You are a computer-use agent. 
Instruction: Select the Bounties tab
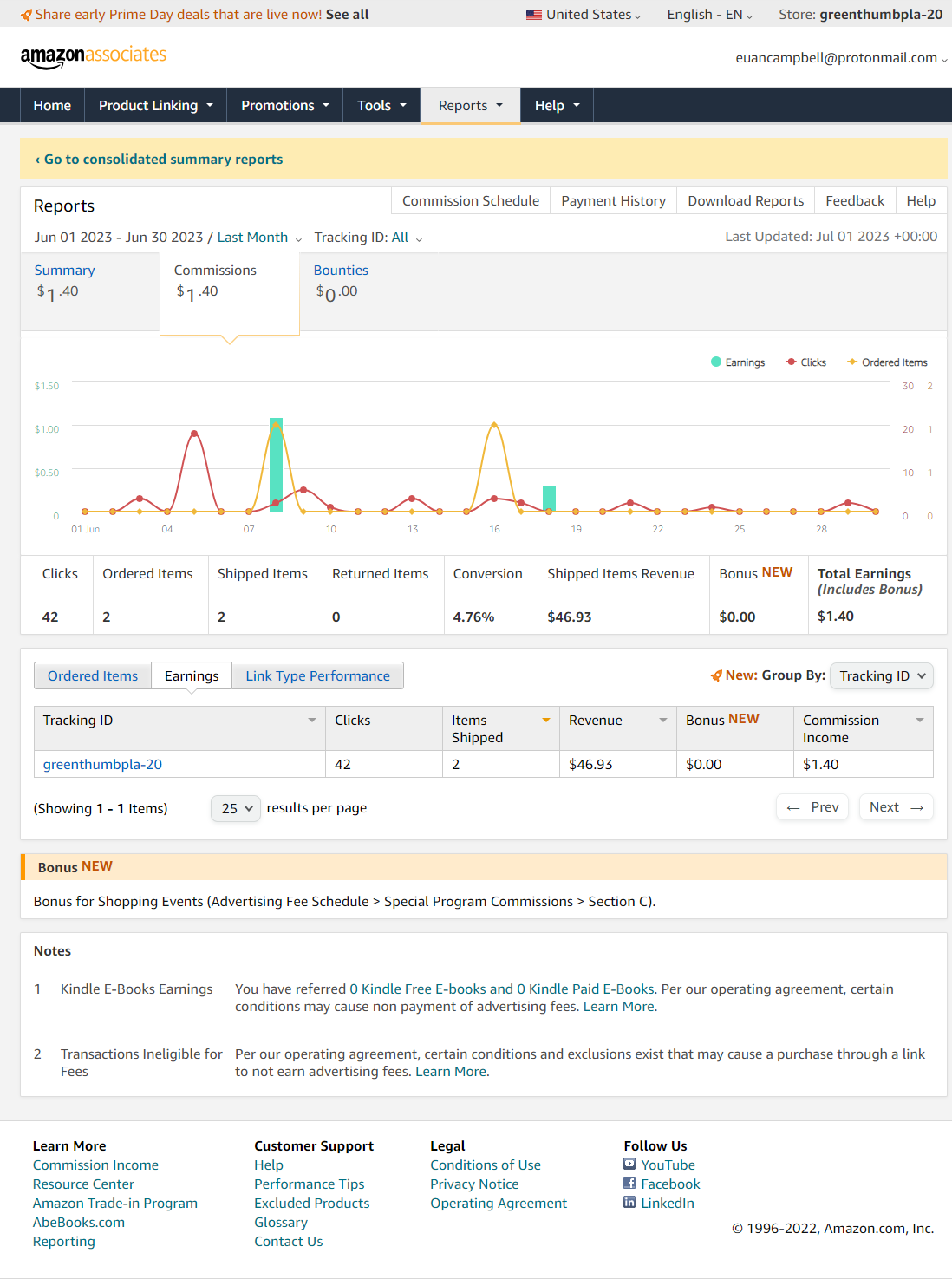341,283
